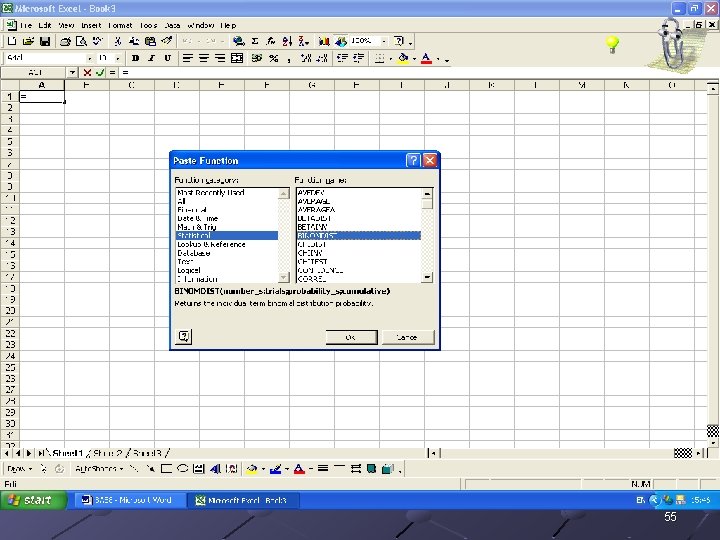Open the Chart Wizard icon
Image resolution: width=720 pixels, height=540 pixels.
(324, 41)
